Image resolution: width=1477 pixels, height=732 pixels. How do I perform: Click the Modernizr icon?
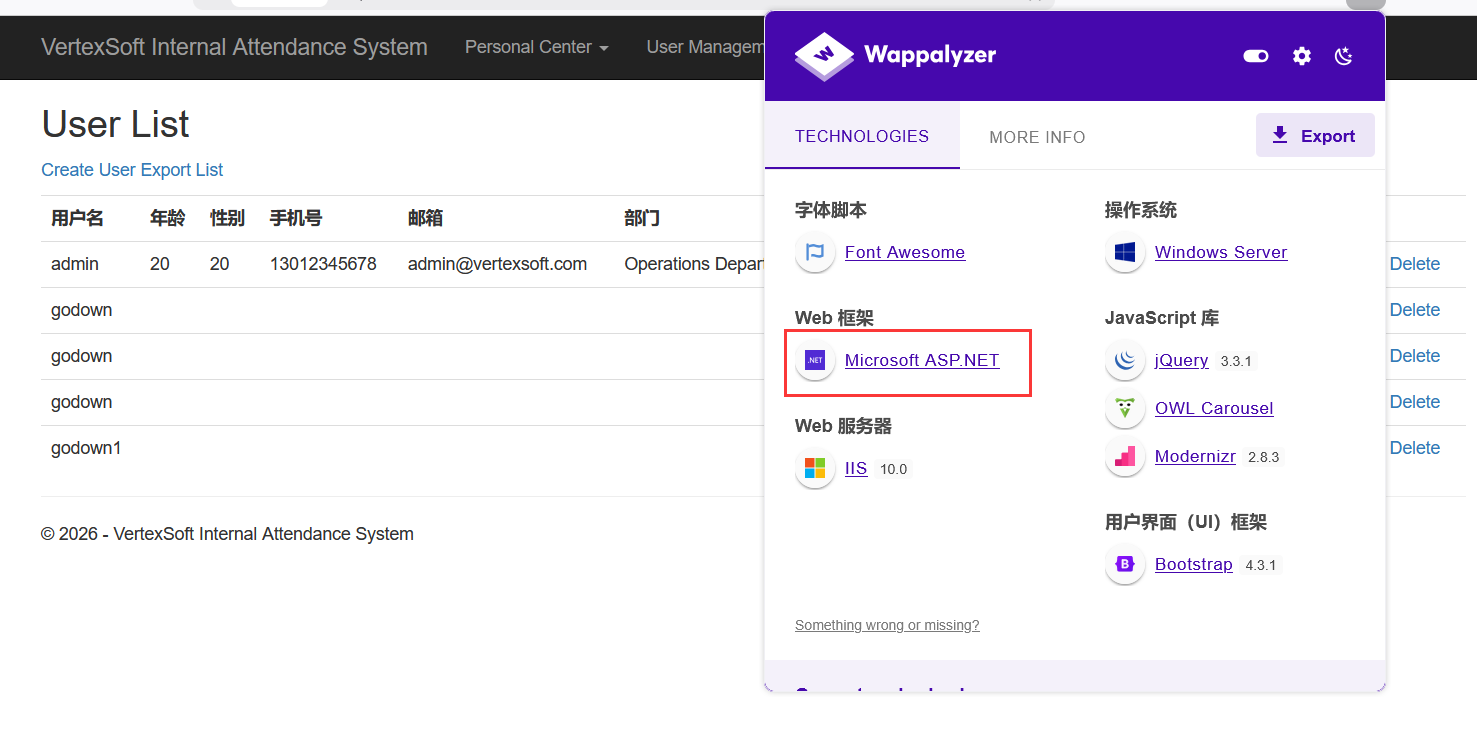point(1125,456)
